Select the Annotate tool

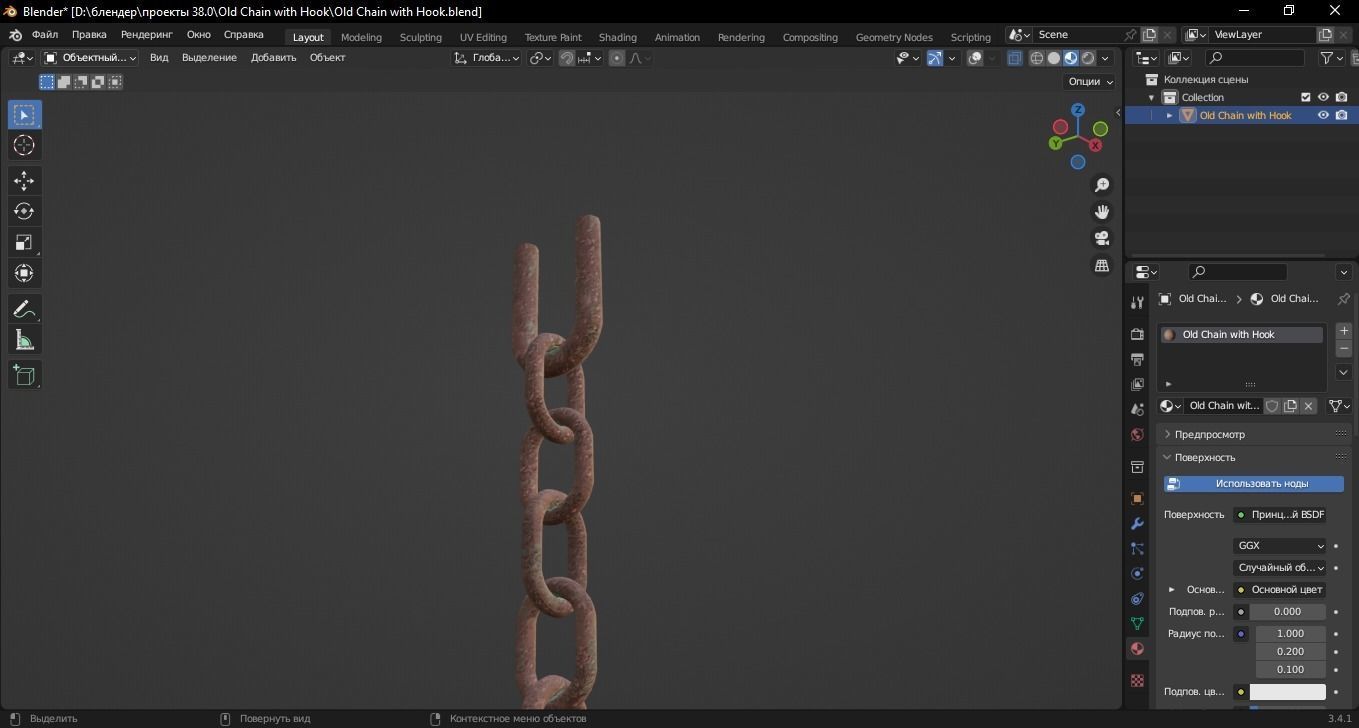(24, 309)
